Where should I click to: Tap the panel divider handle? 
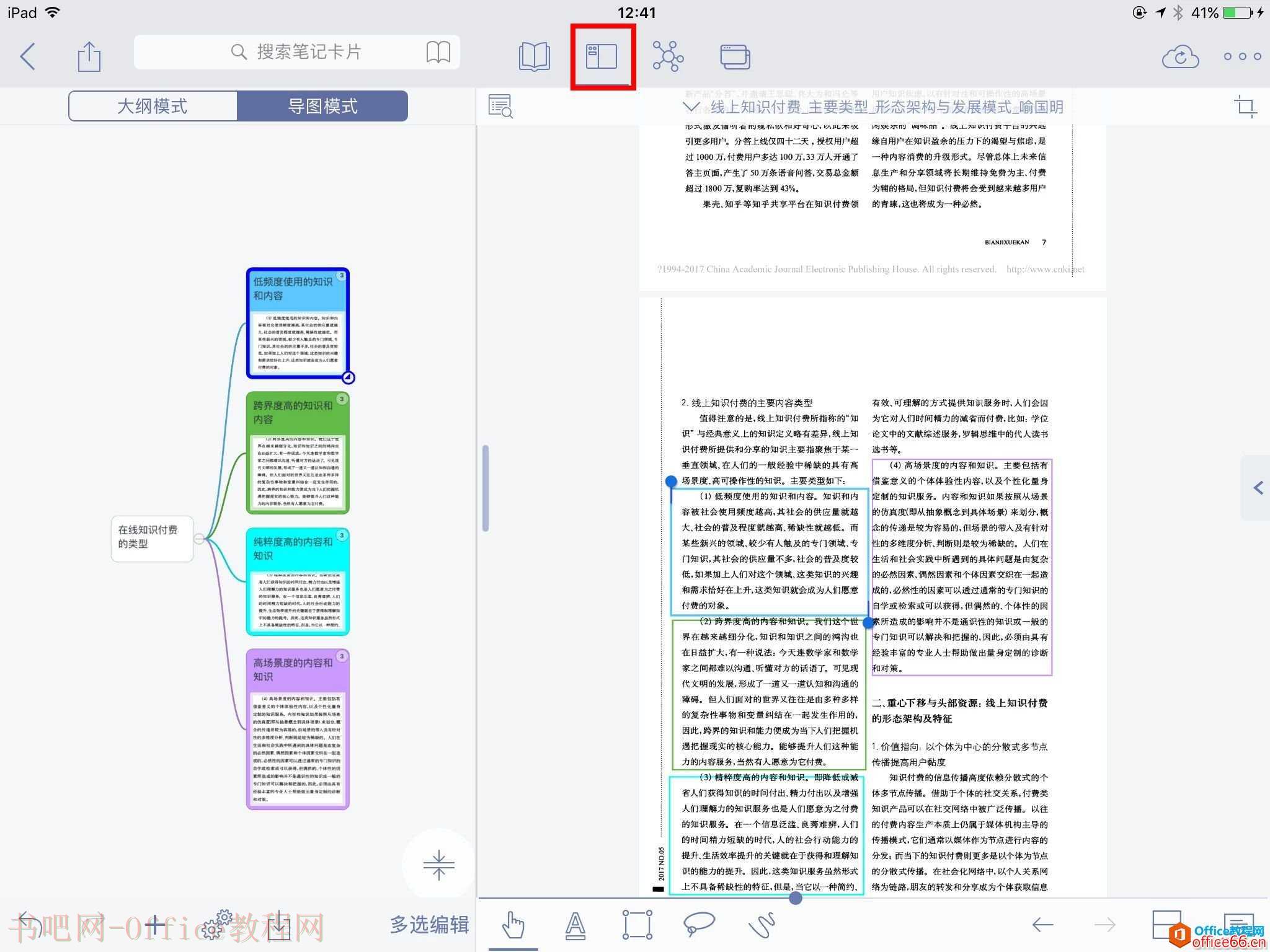point(486,488)
